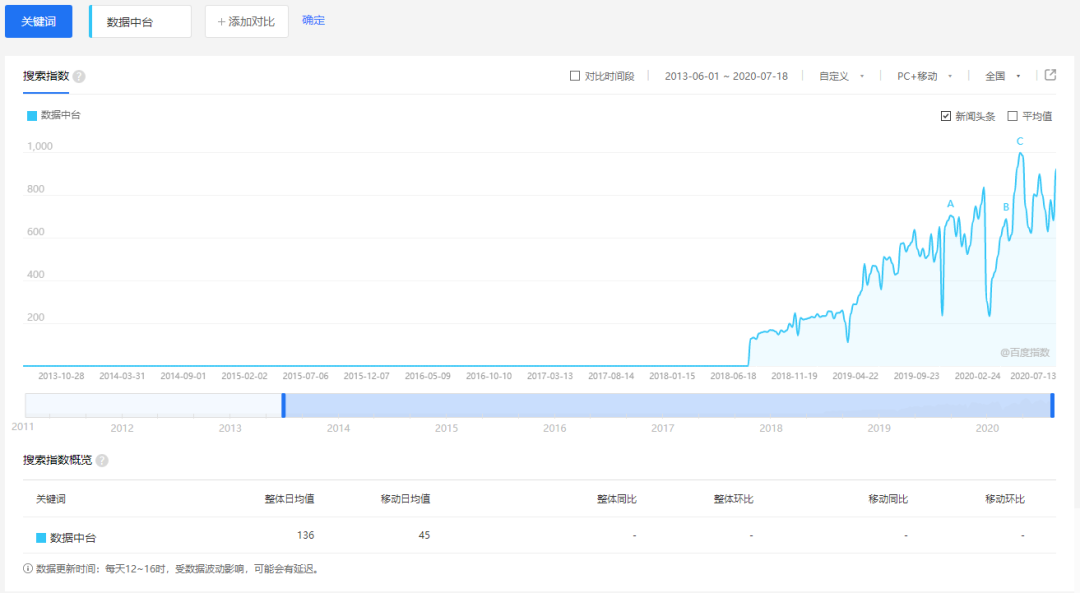Click news marker A on the chart
Viewport: 1080px width, 593px height.
coord(951,204)
